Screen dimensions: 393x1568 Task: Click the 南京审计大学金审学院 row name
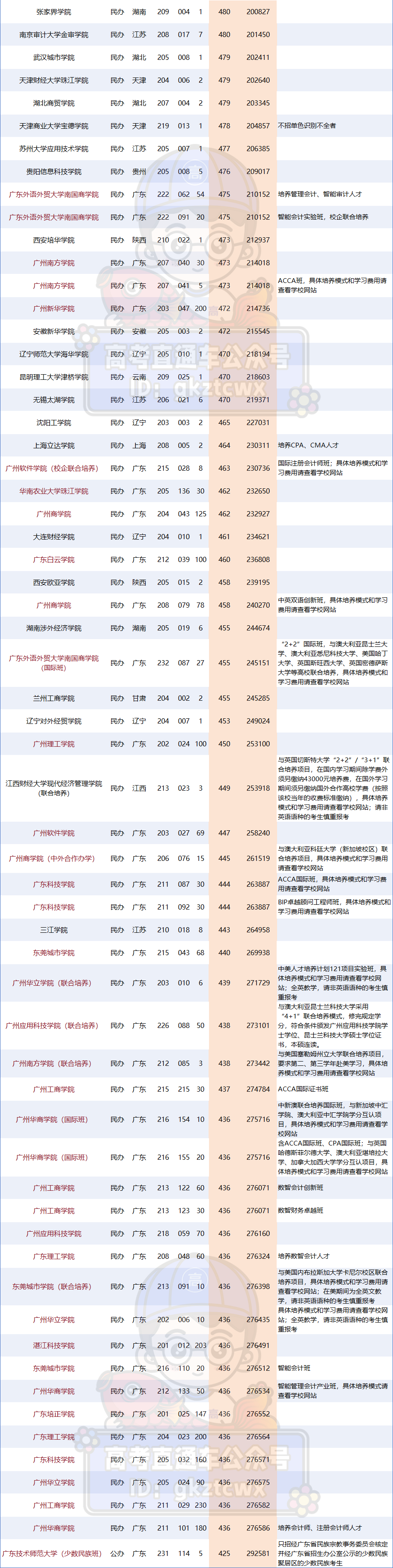[53, 35]
